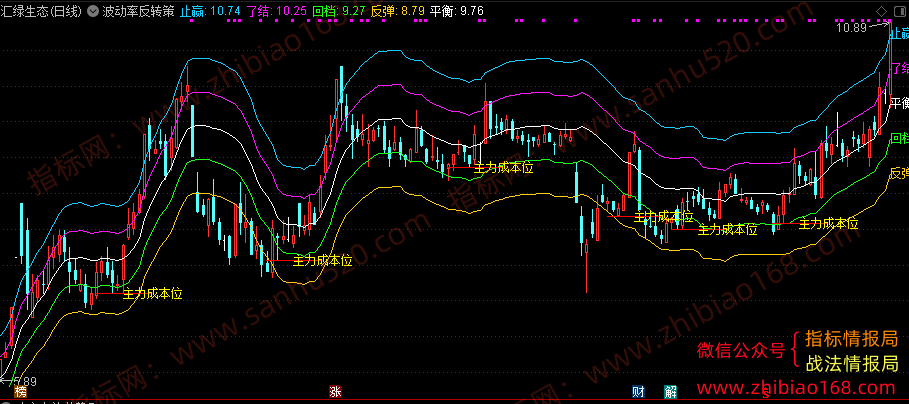Select the 平衡: 9.76 value in header
909x404 pixels.
(x=457, y=11)
